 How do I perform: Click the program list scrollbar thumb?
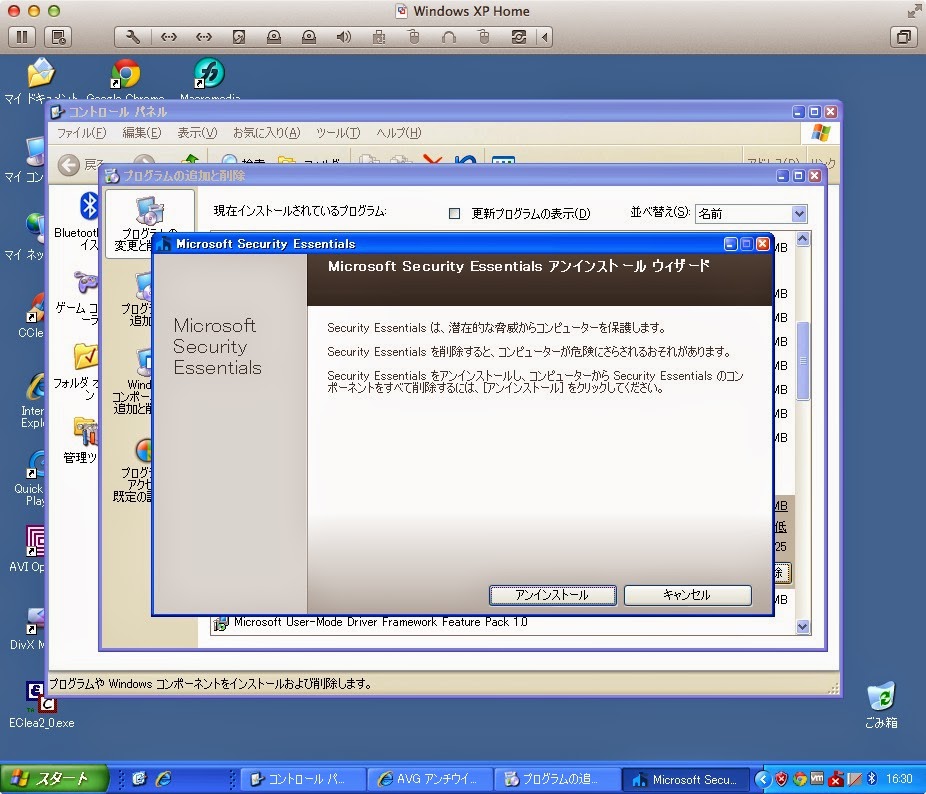[x=803, y=361]
